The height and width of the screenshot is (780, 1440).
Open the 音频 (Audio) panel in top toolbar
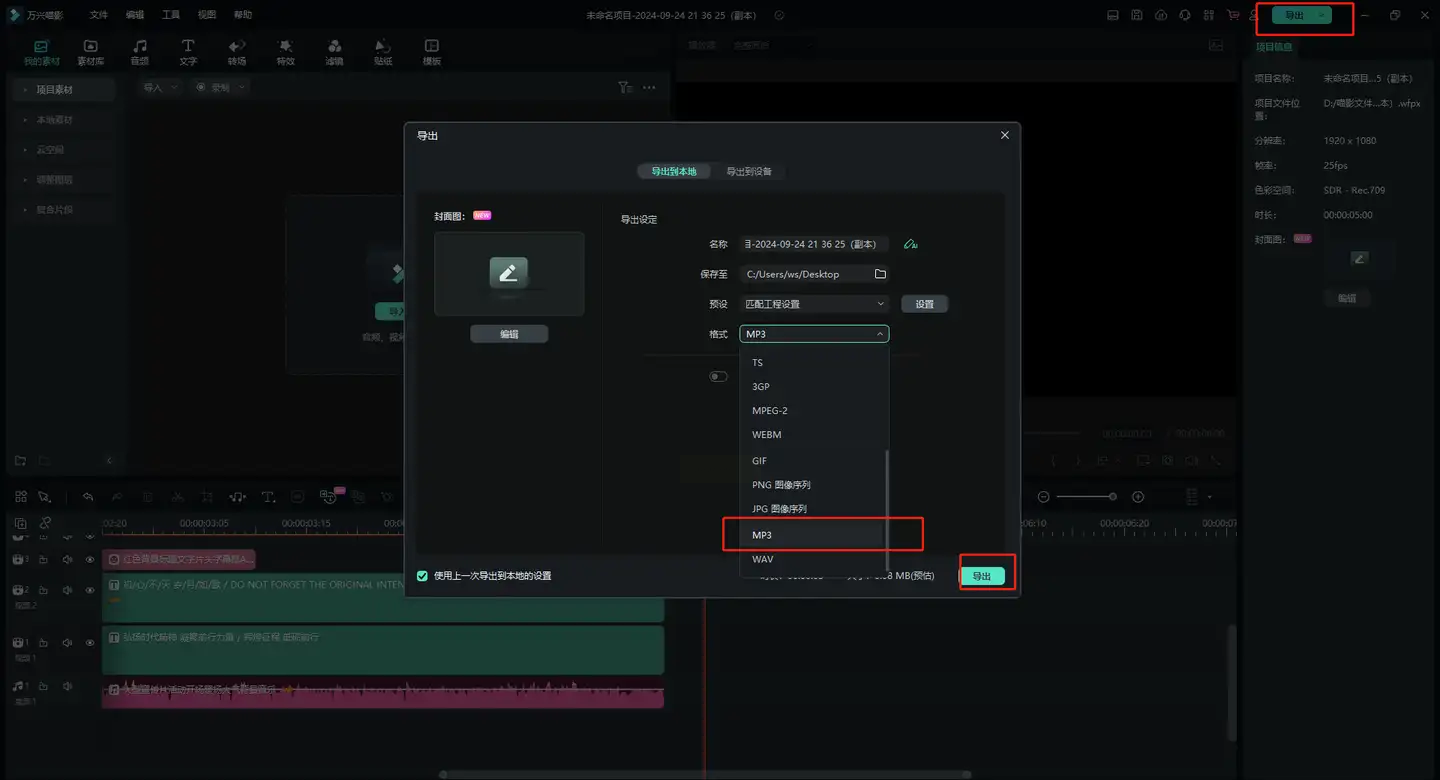tap(139, 52)
